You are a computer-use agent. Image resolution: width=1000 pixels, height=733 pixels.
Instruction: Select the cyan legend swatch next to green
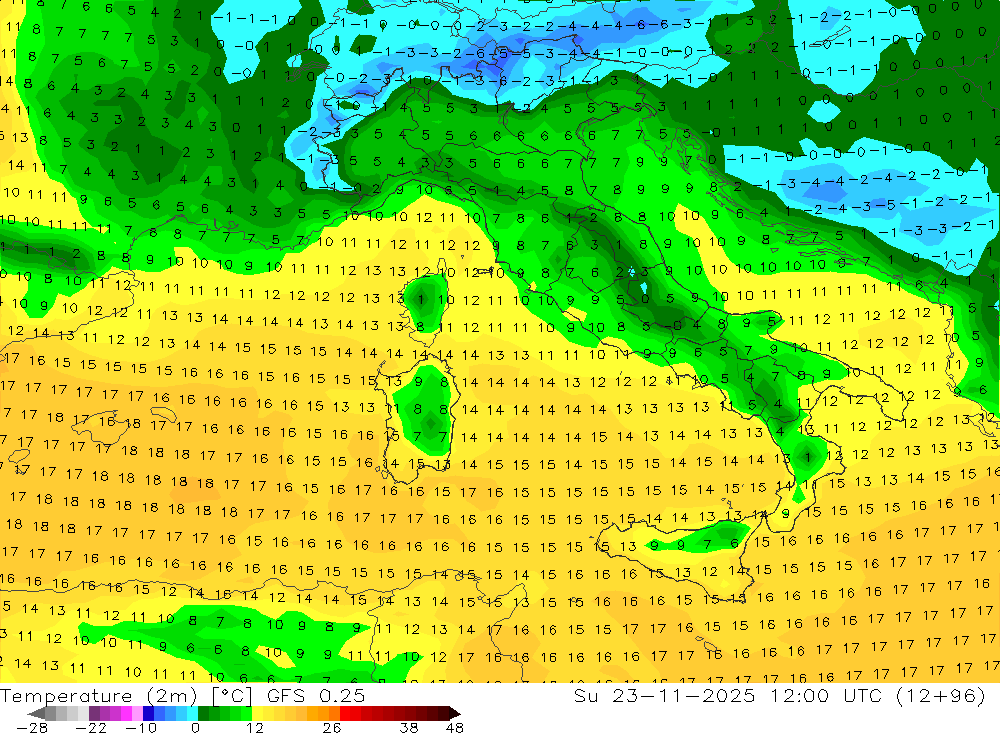pyautogui.click(x=192, y=713)
